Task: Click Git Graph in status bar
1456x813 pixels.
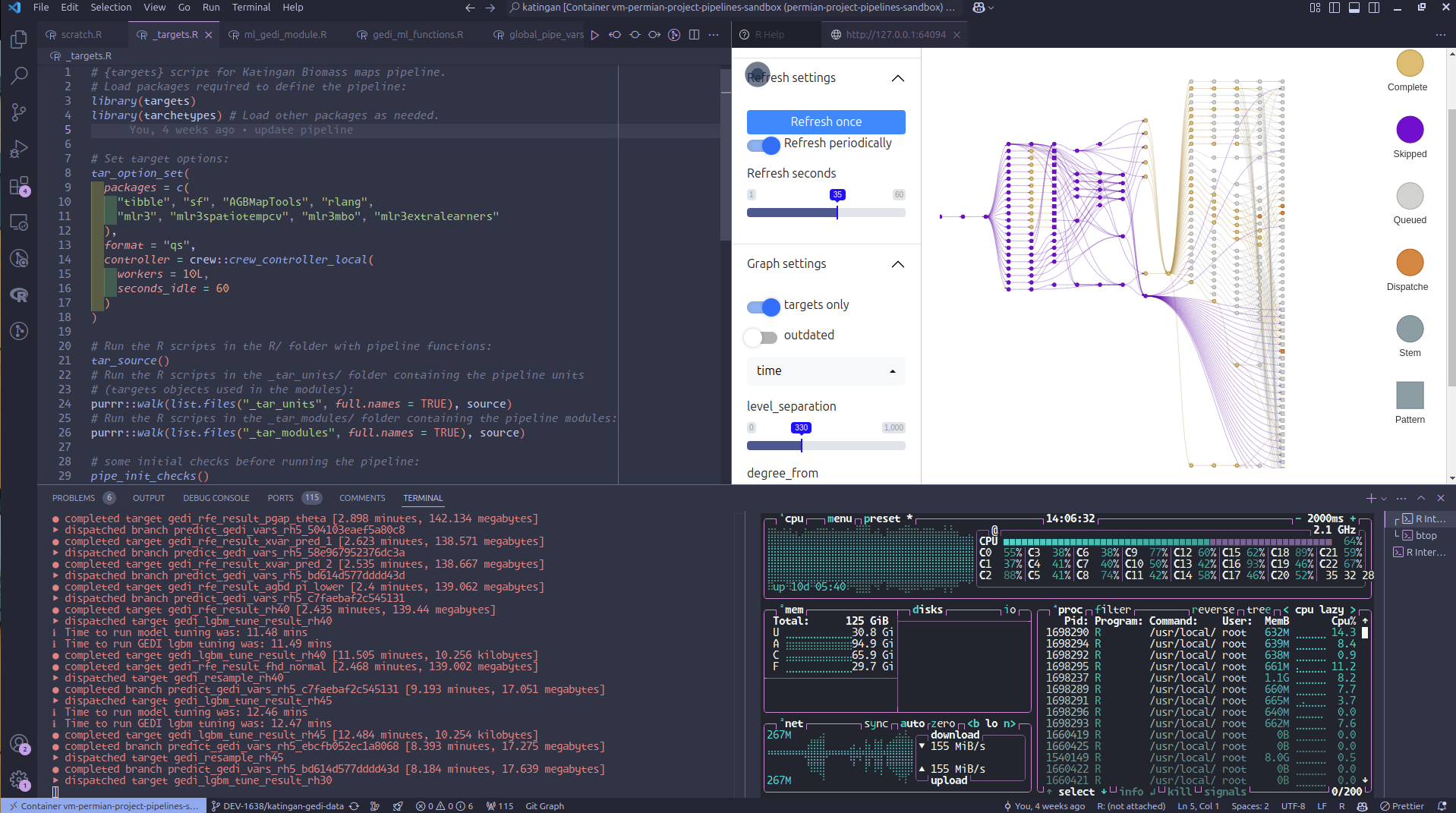Action: 544,806
